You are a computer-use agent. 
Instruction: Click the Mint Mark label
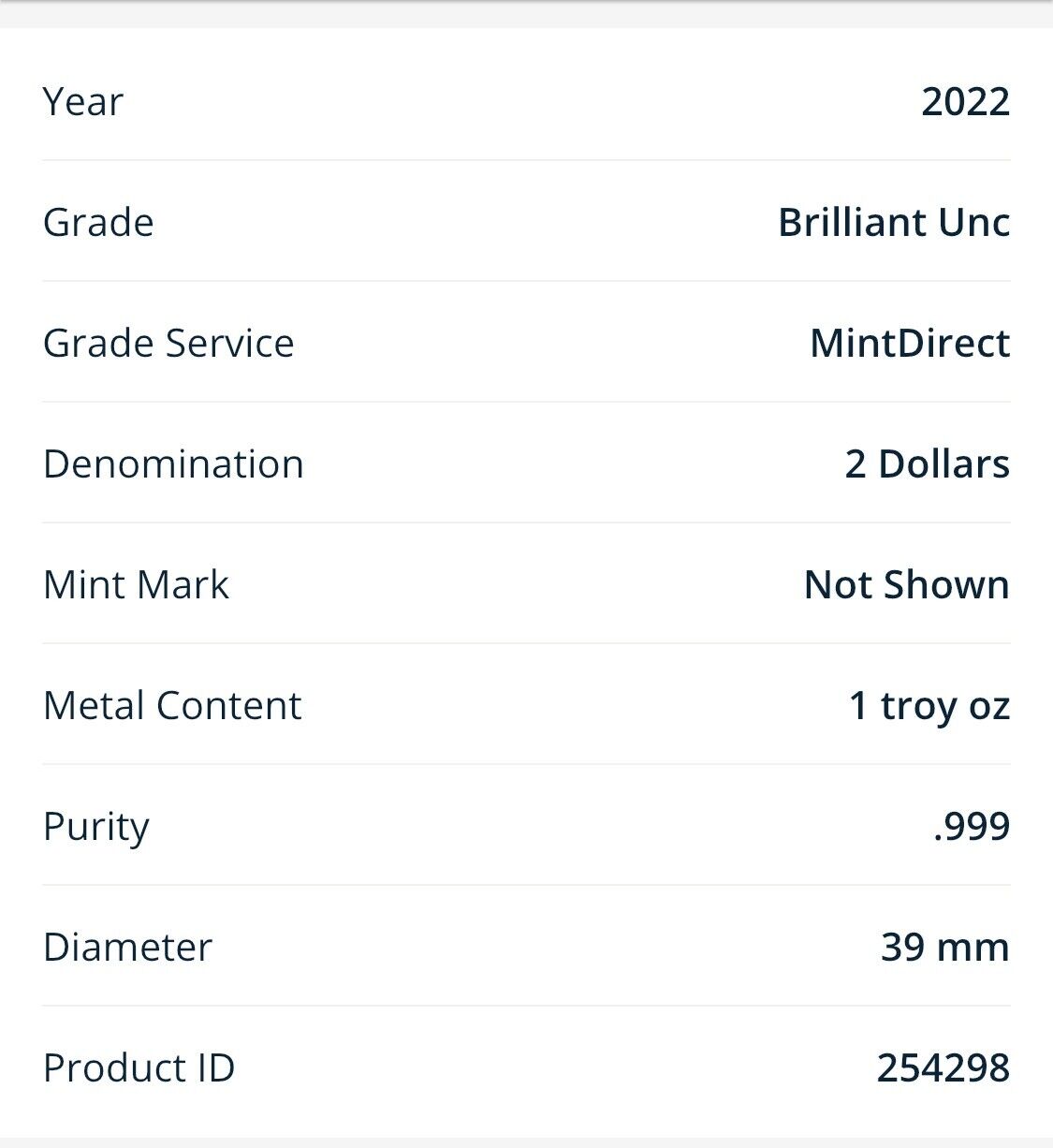136,584
